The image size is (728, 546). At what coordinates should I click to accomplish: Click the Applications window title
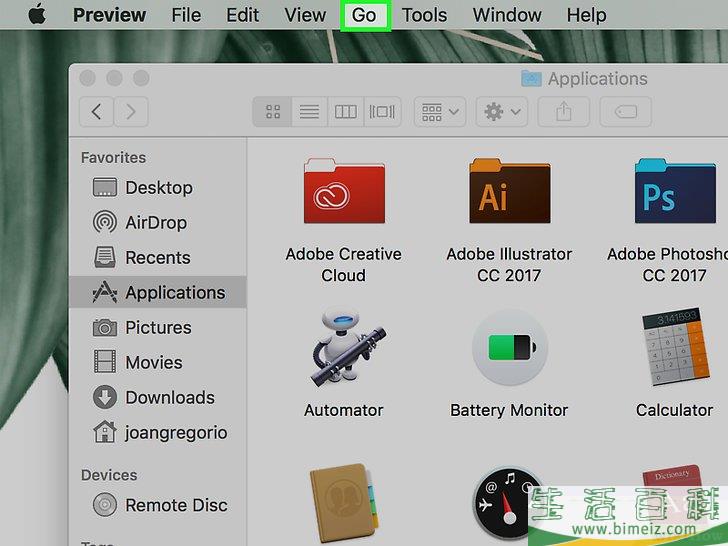pos(597,79)
